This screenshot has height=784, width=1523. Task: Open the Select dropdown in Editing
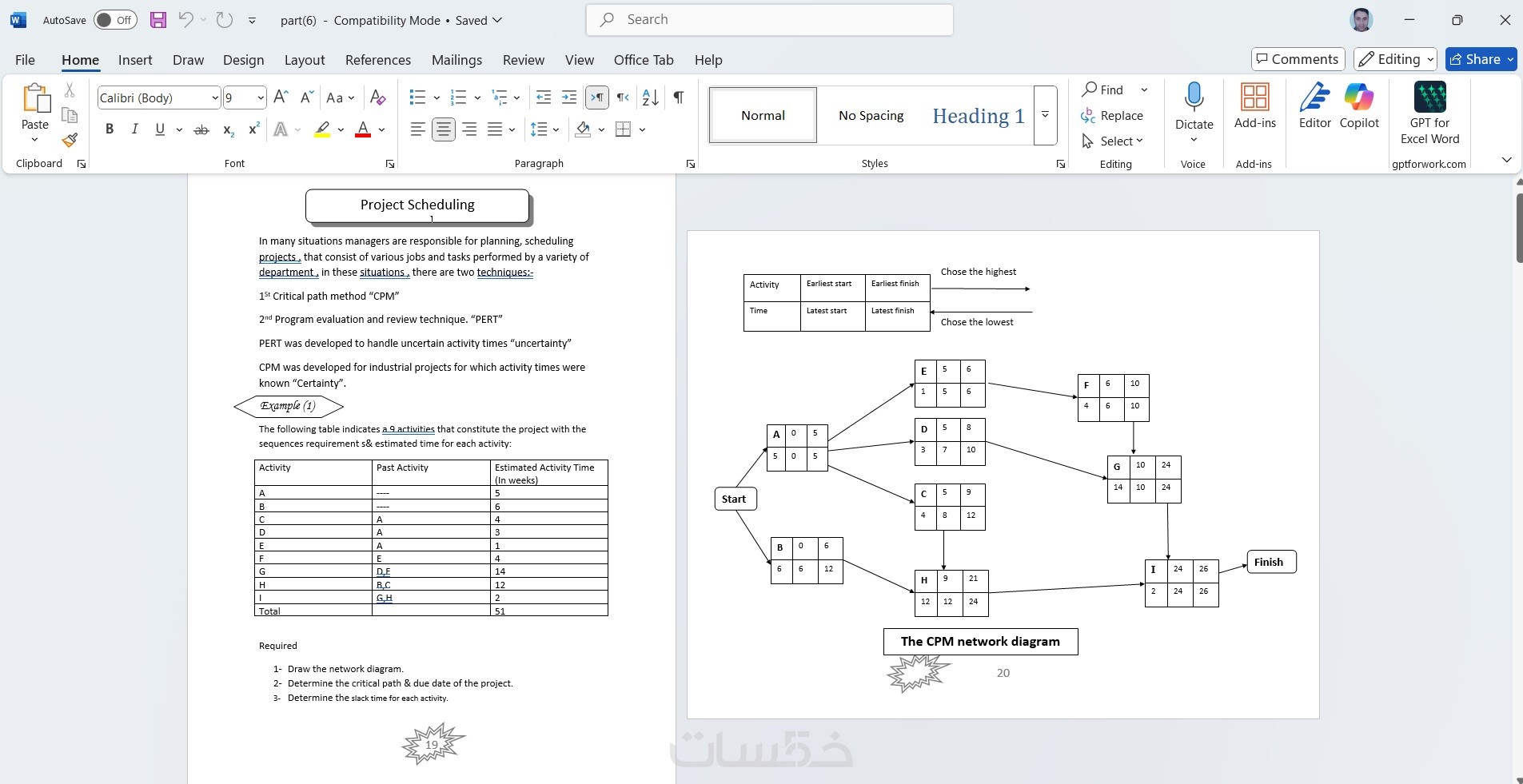click(1112, 141)
